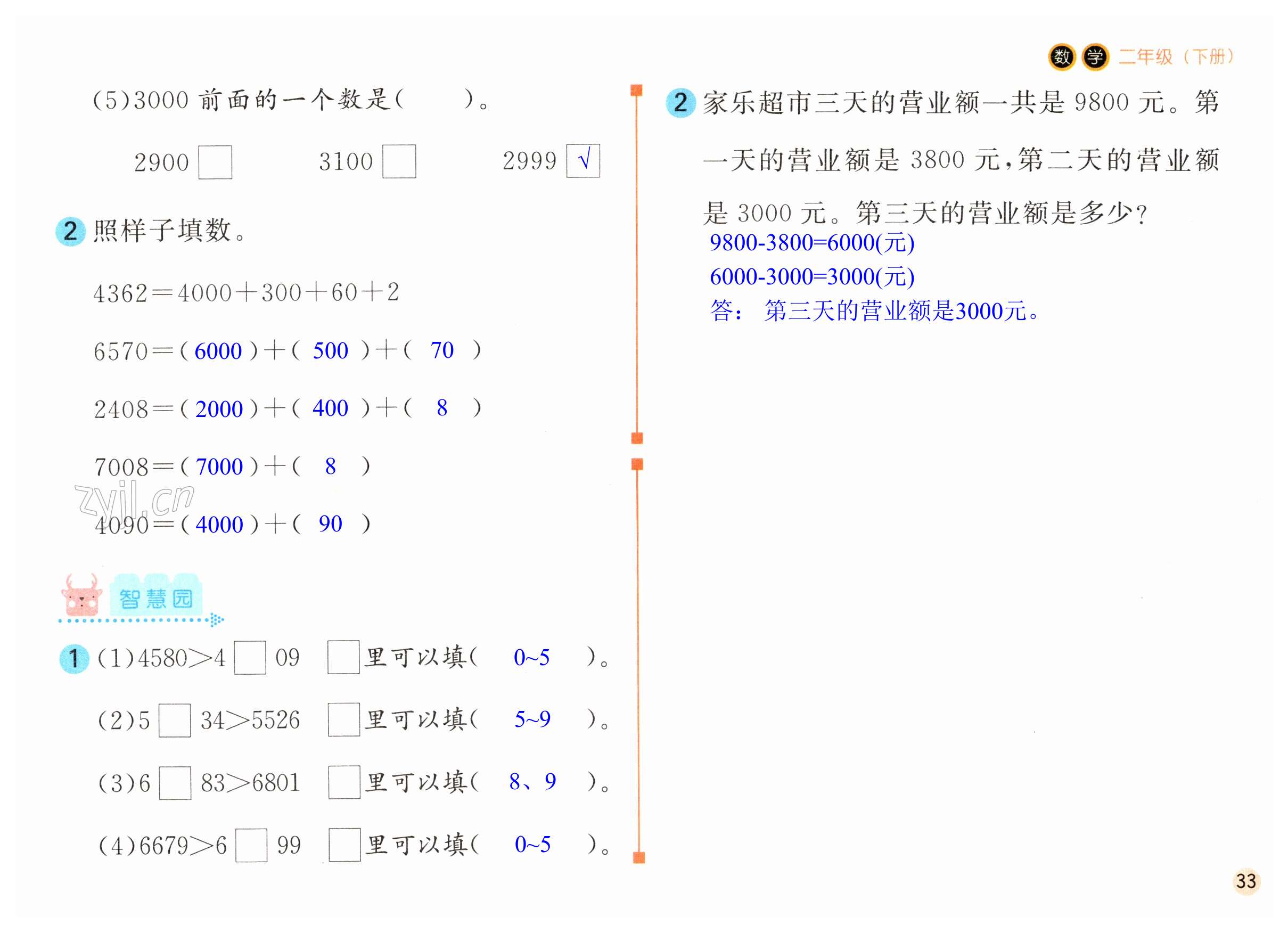Image resolution: width=1288 pixels, height=933 pixels.
Task: Click the 二年级（下册）header text
Action: pos(1176,57)
